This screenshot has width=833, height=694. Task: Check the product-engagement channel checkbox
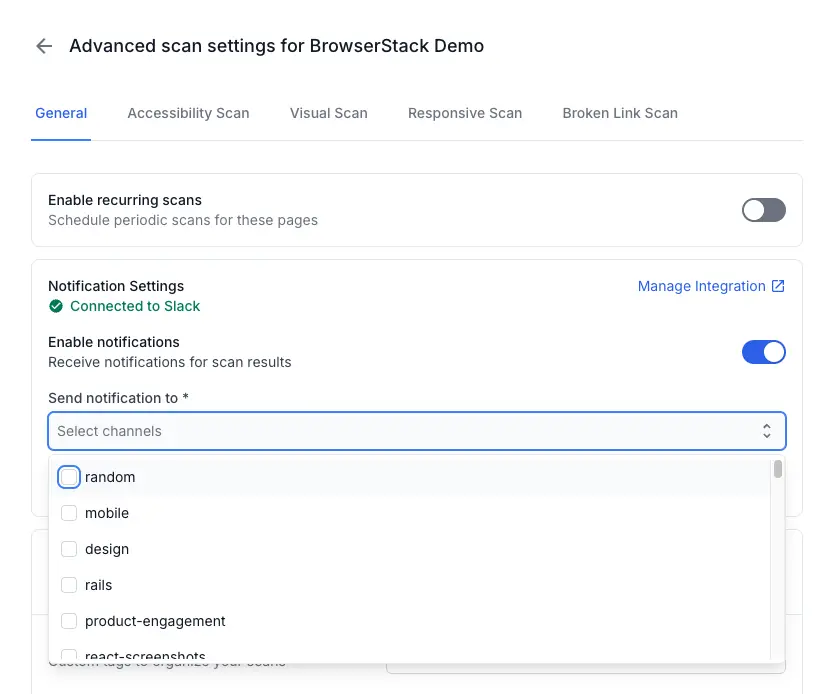[69, 622]
